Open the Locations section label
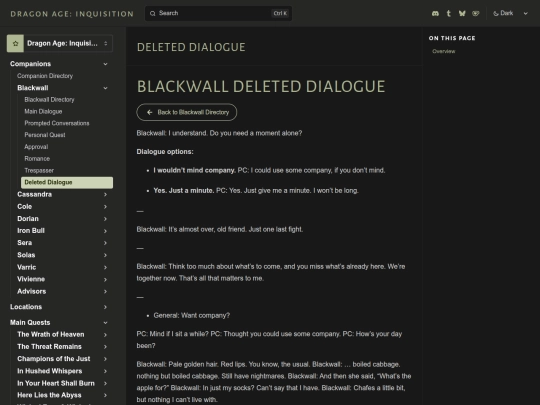This screenshot has height=405, width=540. 26,307
